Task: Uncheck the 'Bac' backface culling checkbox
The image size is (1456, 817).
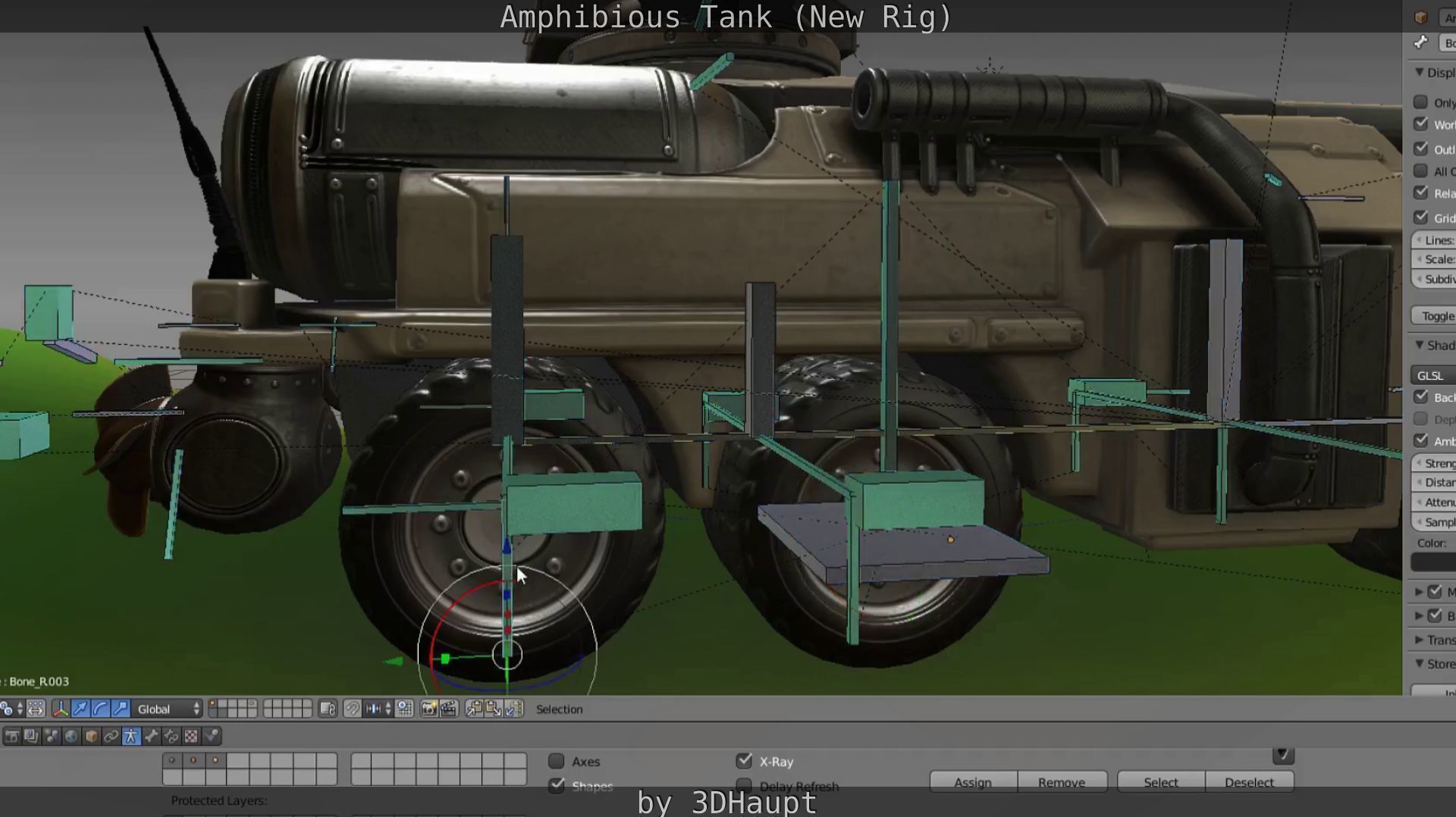Action: pyautogui.click(x=1421, y=397)
